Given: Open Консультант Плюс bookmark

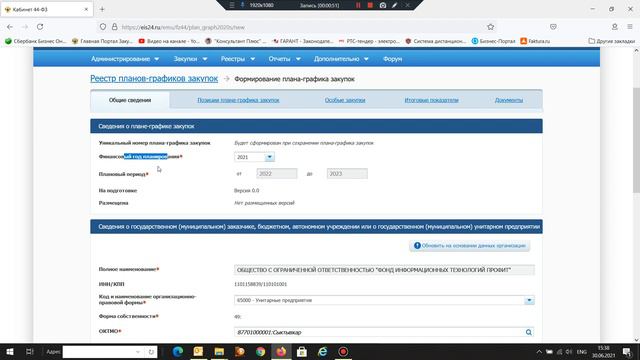Looking at the screenshot, I should [x=236, y=41].
